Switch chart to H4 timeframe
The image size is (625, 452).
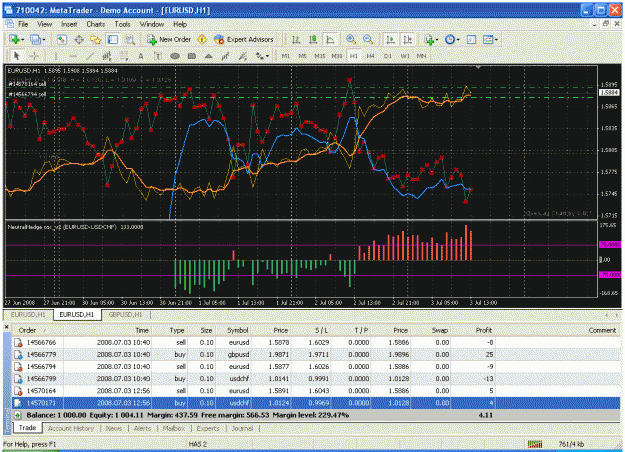pos(370,56)
